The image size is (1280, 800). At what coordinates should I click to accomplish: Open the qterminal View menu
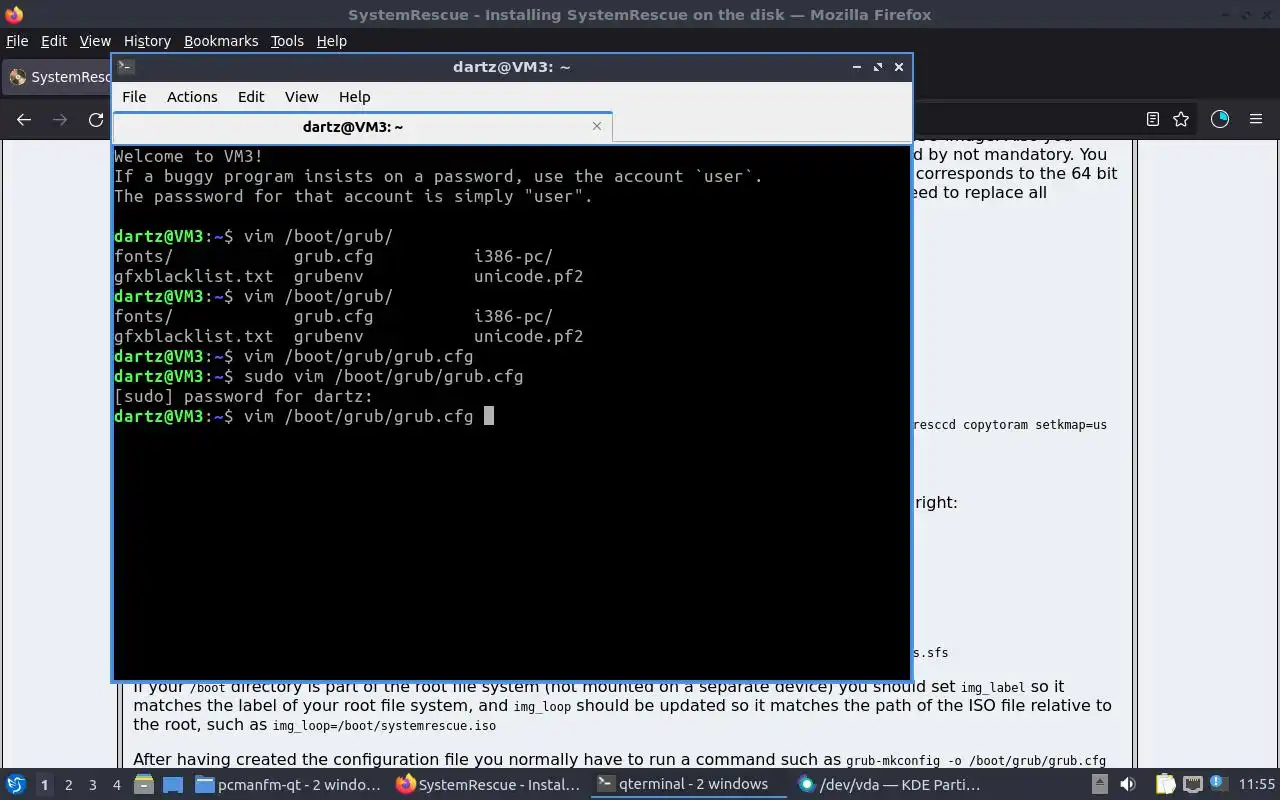[x=301, y=97]
